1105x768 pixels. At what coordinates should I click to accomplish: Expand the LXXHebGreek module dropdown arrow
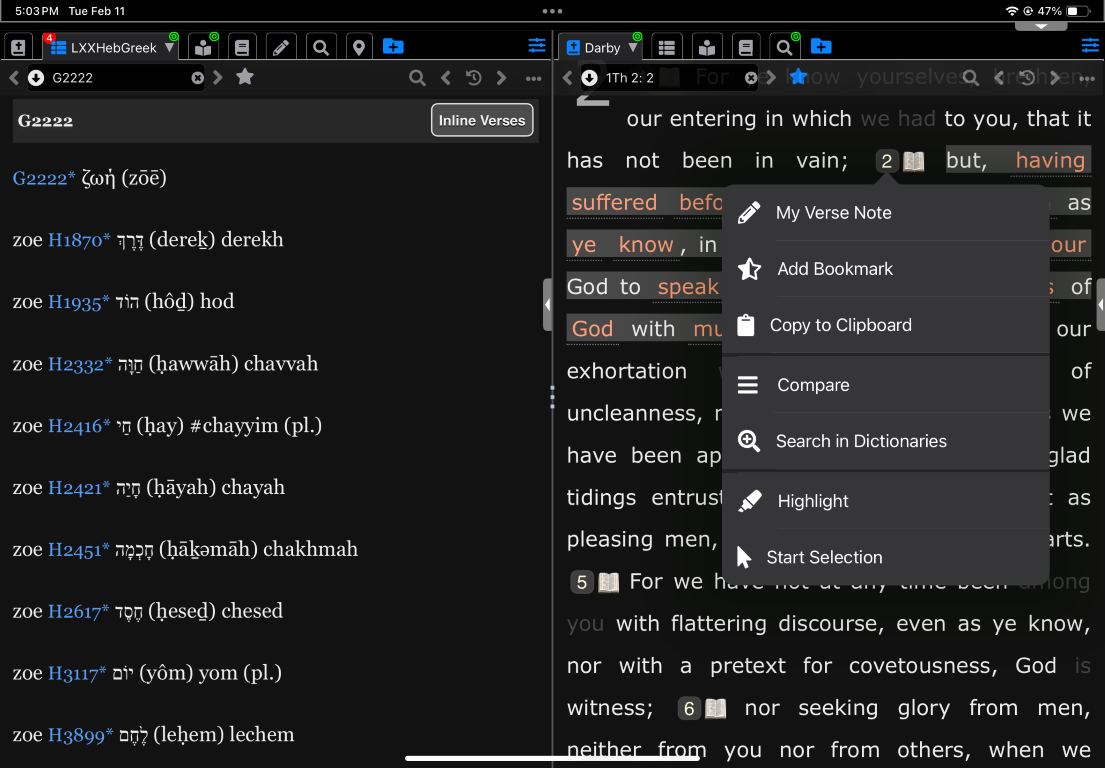click(169, 47)
